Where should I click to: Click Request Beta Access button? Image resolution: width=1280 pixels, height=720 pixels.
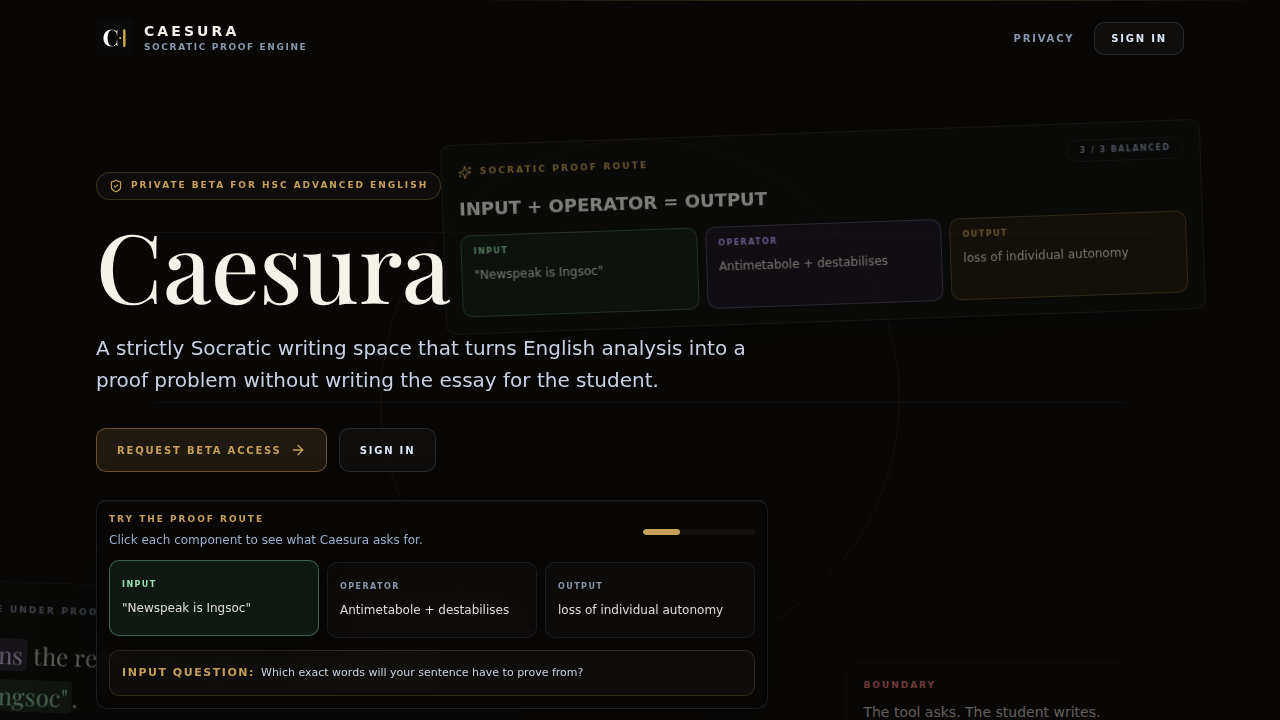pyautogui.click(x=211, y=450)
